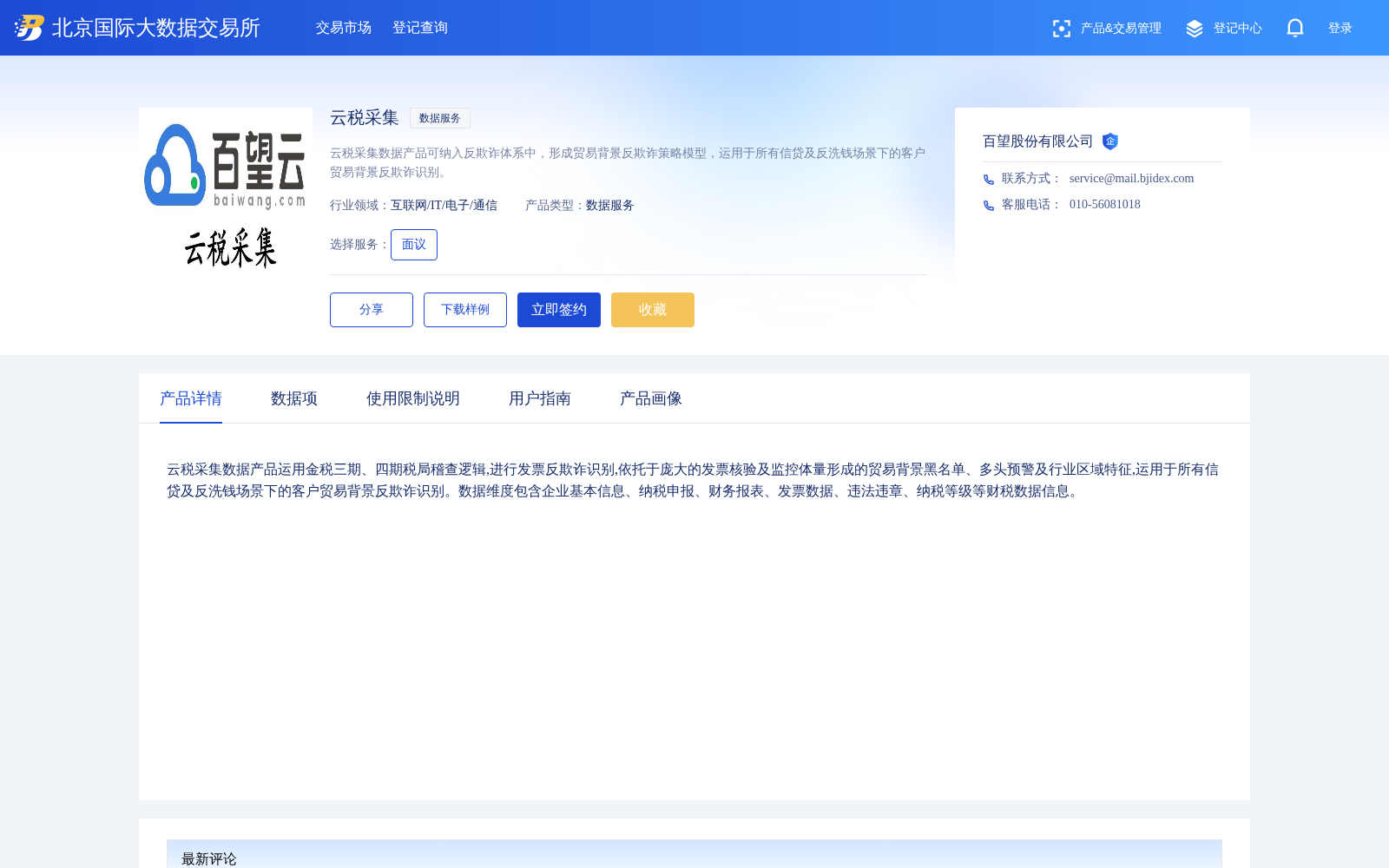
Task: Click the enterprise verified shield badge
Action: [x=1109, y=141]
